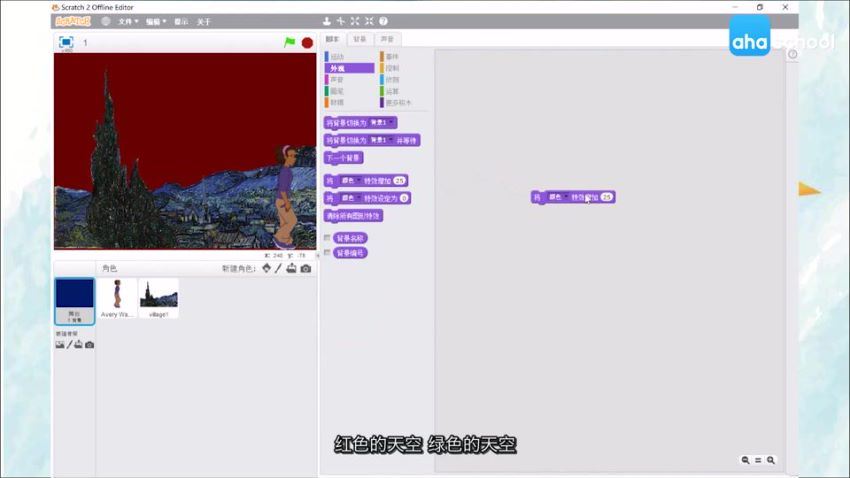Paint a new backdrop icon

(x=69, y=345)
